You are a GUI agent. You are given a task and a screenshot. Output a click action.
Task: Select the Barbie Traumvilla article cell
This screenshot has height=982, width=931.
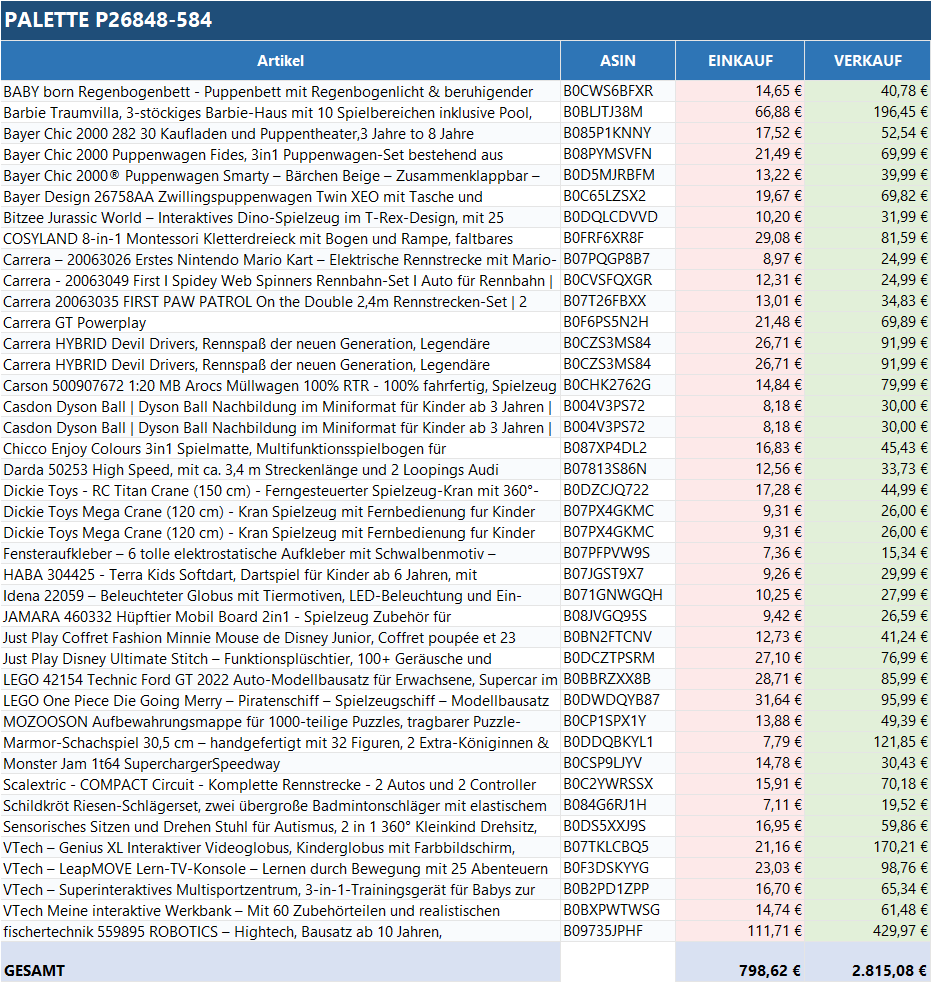(x=280, y=112)
